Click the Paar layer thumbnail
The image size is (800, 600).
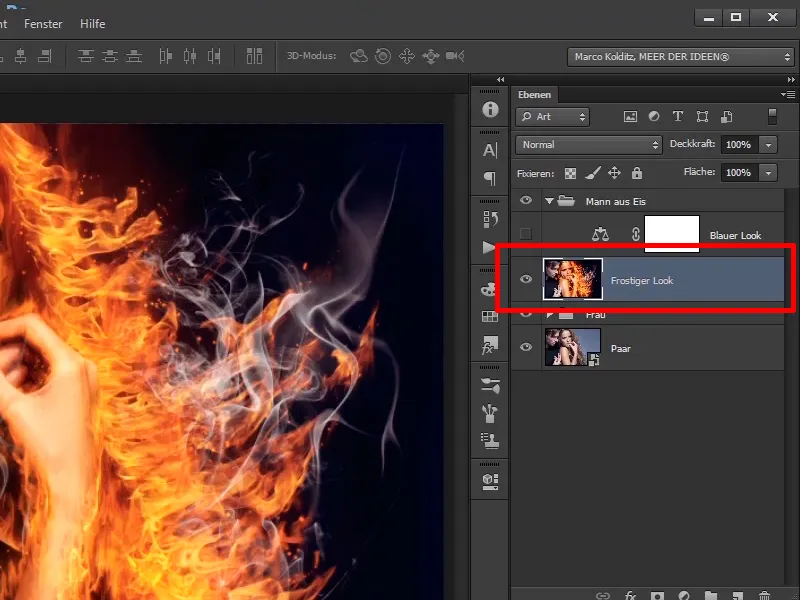tap(572, 347)
